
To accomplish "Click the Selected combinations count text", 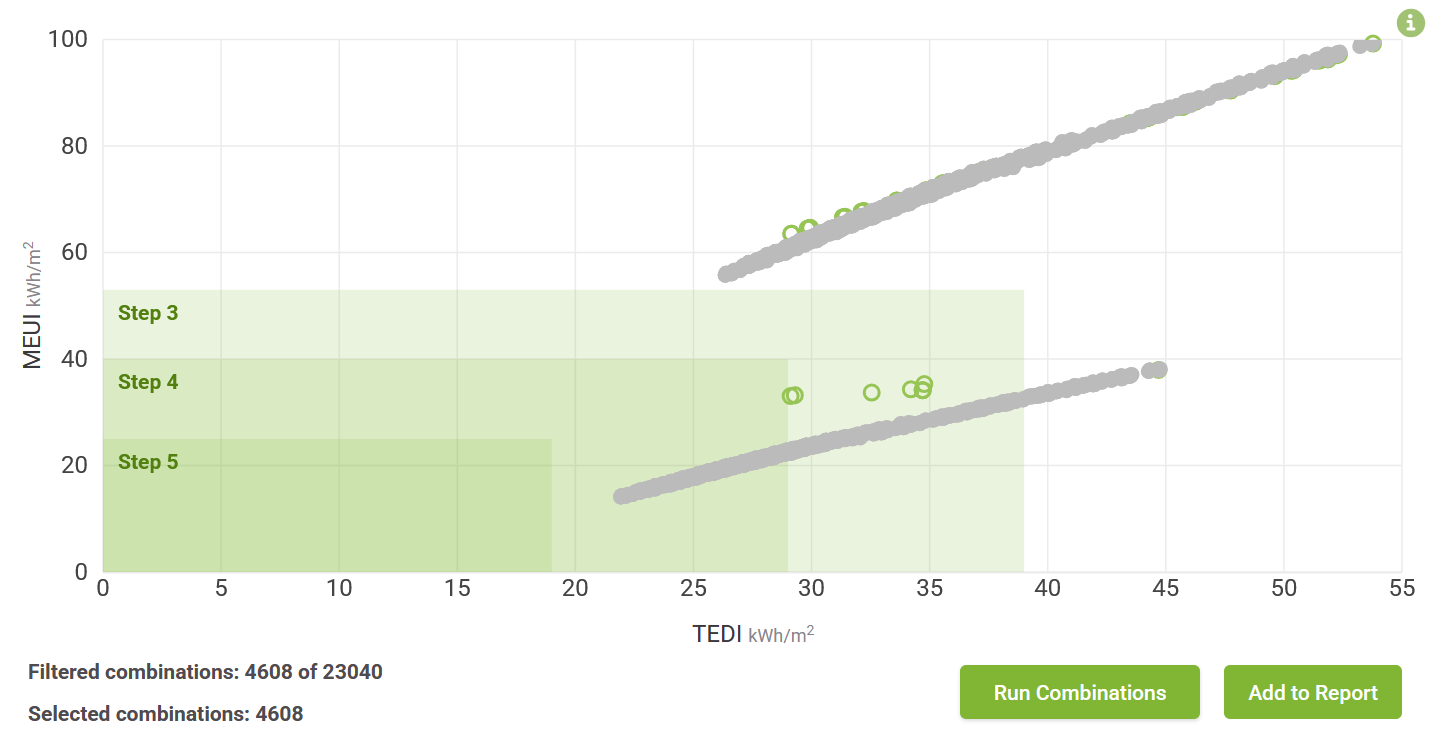I will pyautogui.click(x=165, y=714).
